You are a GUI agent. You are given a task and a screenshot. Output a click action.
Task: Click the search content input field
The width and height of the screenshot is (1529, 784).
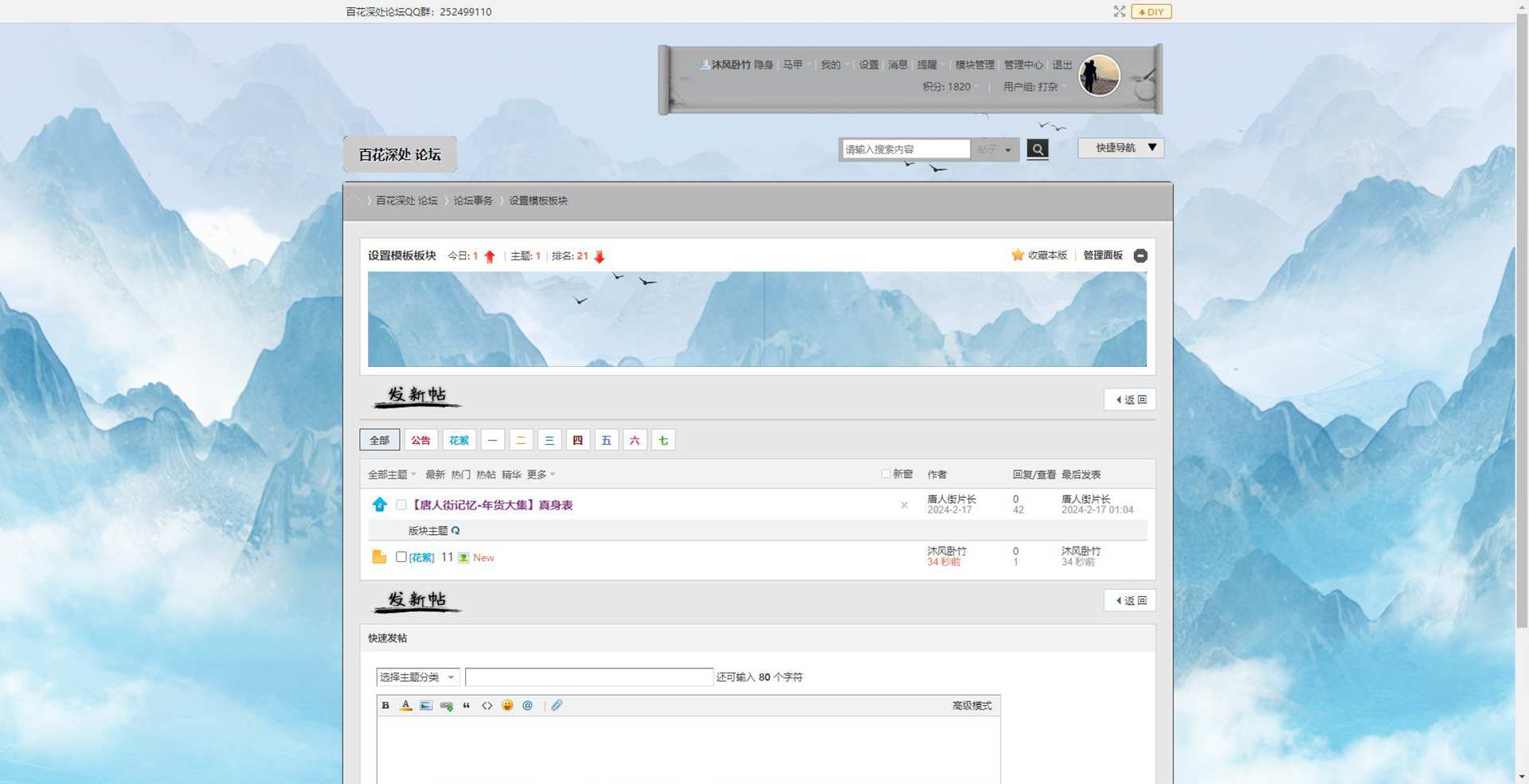click(x=905, y=150)
